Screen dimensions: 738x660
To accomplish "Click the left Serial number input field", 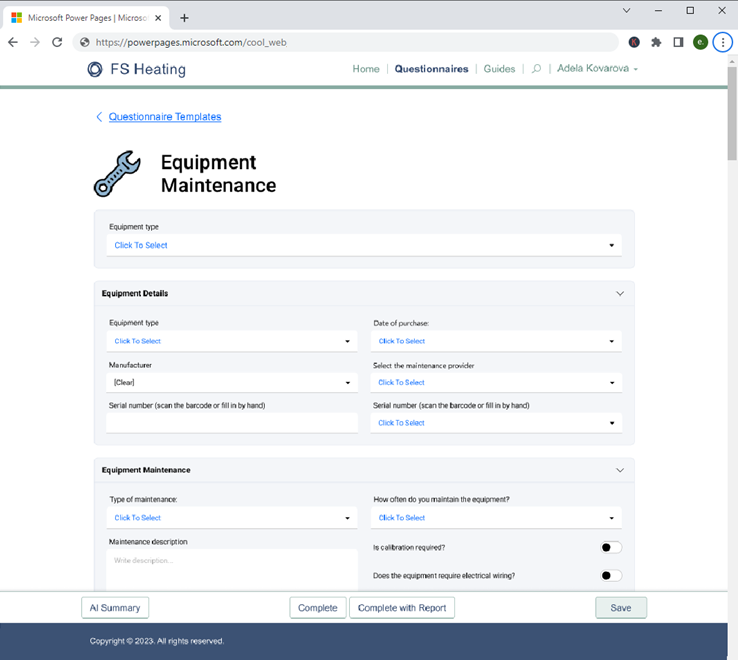I will (x=231, y=423).
